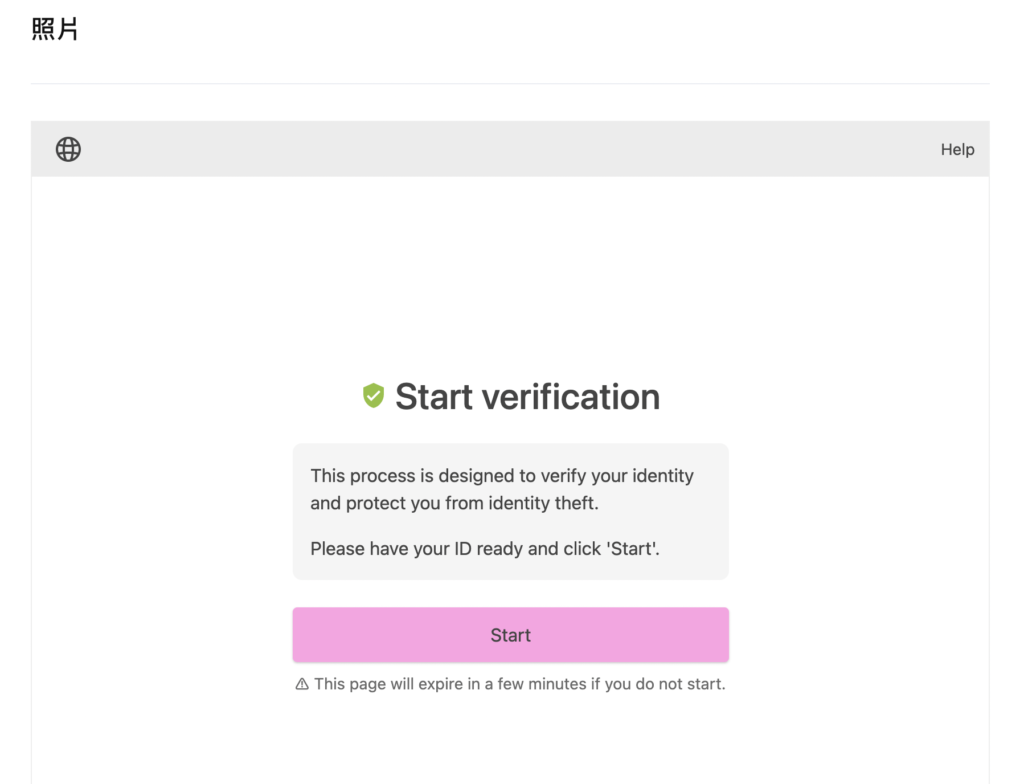
Task: Click the "Start verification" heading
Action: pyautogui.click(x=527, y=397)
